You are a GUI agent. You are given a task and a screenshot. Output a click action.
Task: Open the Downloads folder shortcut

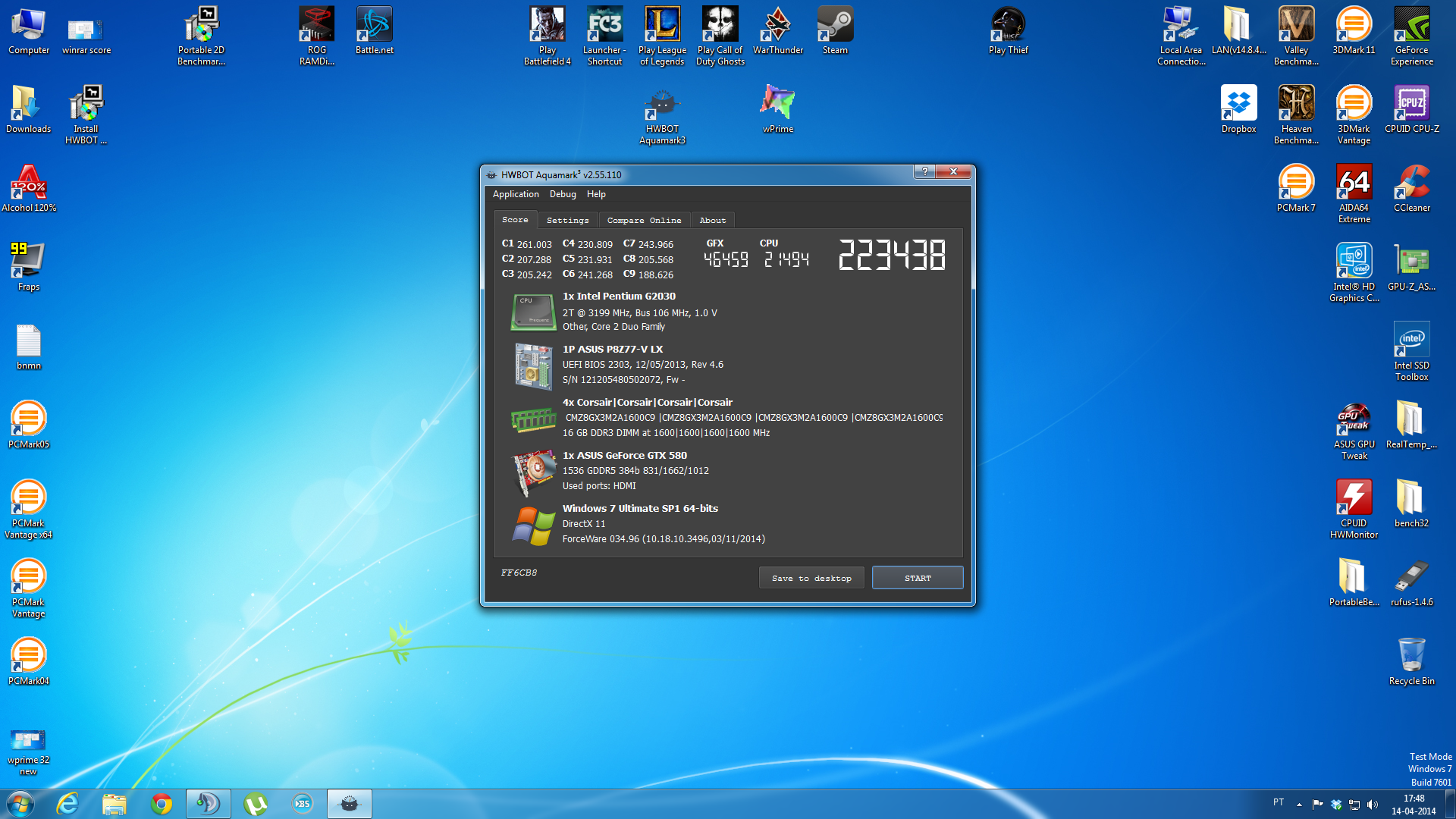point(29,109)
